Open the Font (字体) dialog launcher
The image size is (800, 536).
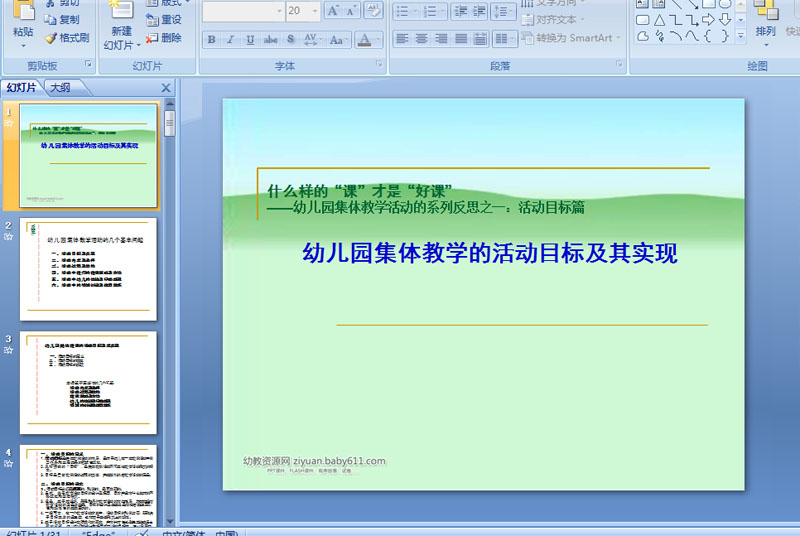(379, 64)
